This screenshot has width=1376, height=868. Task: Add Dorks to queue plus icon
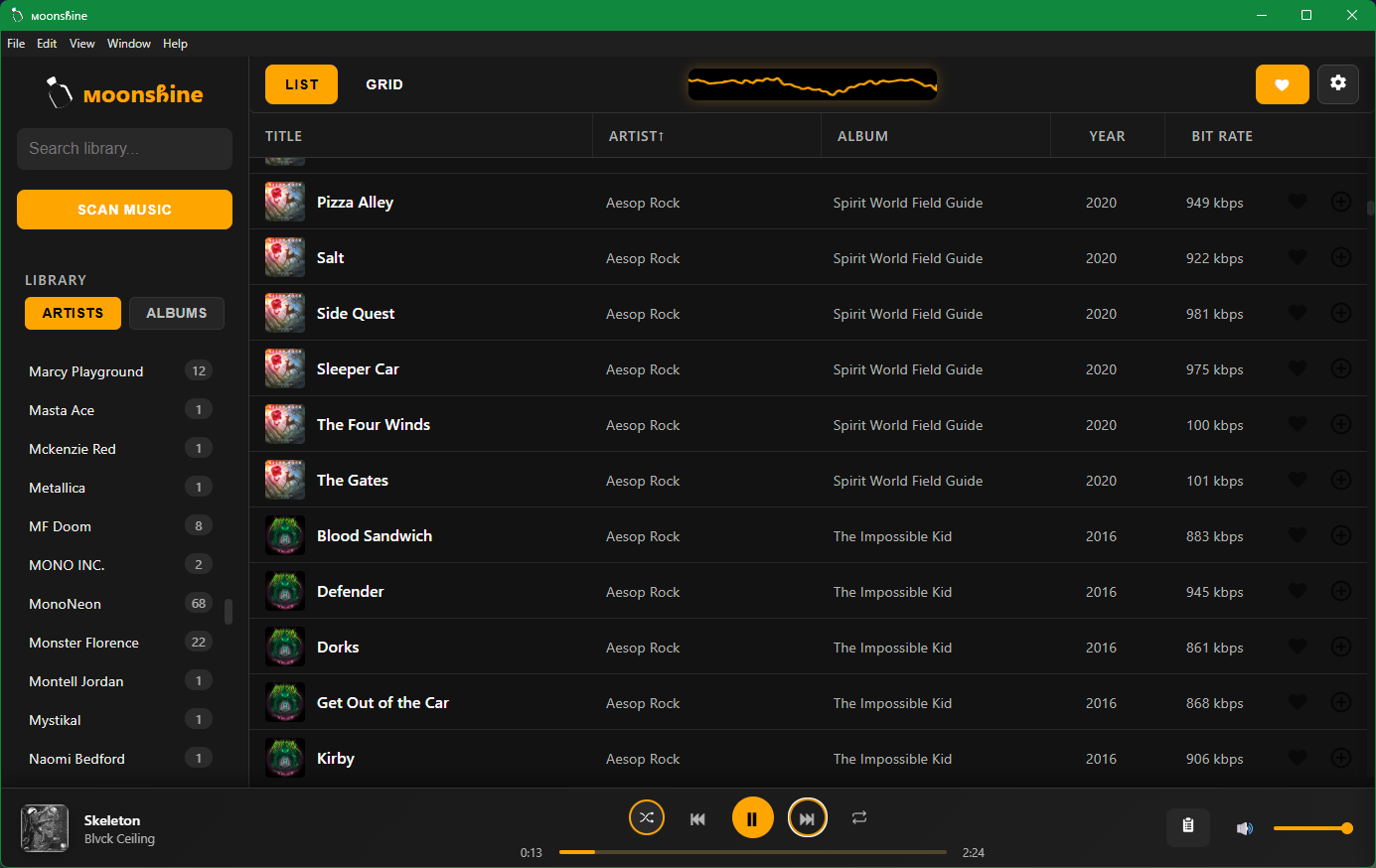click(x=1340, y=647)
